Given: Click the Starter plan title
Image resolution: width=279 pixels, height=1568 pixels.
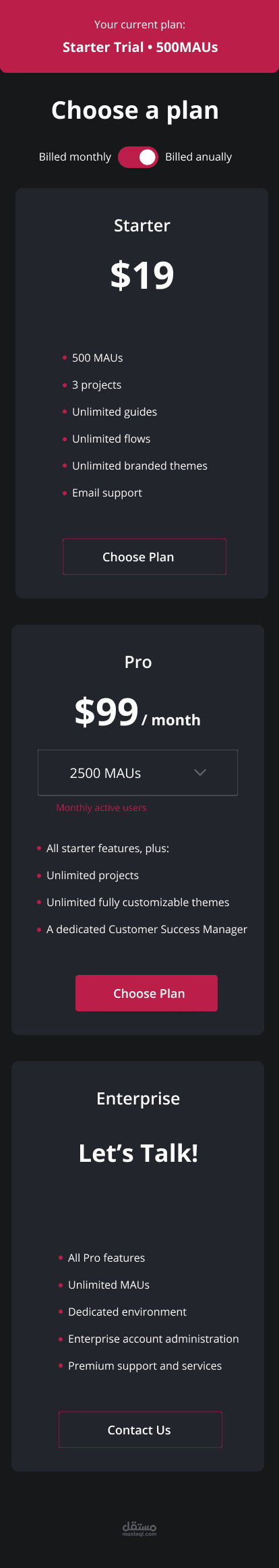Looking at the screenshot, I should (x=142, y=225).
